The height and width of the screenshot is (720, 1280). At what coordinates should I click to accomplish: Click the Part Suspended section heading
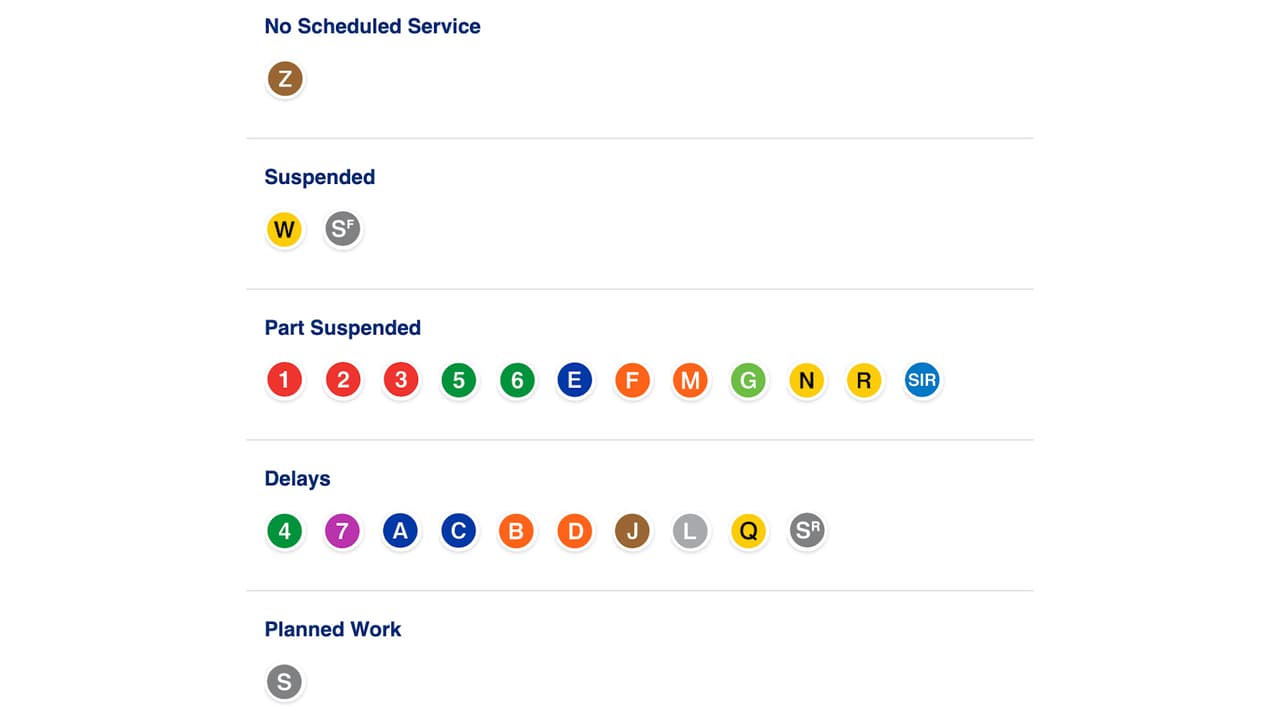pos(342,328)
